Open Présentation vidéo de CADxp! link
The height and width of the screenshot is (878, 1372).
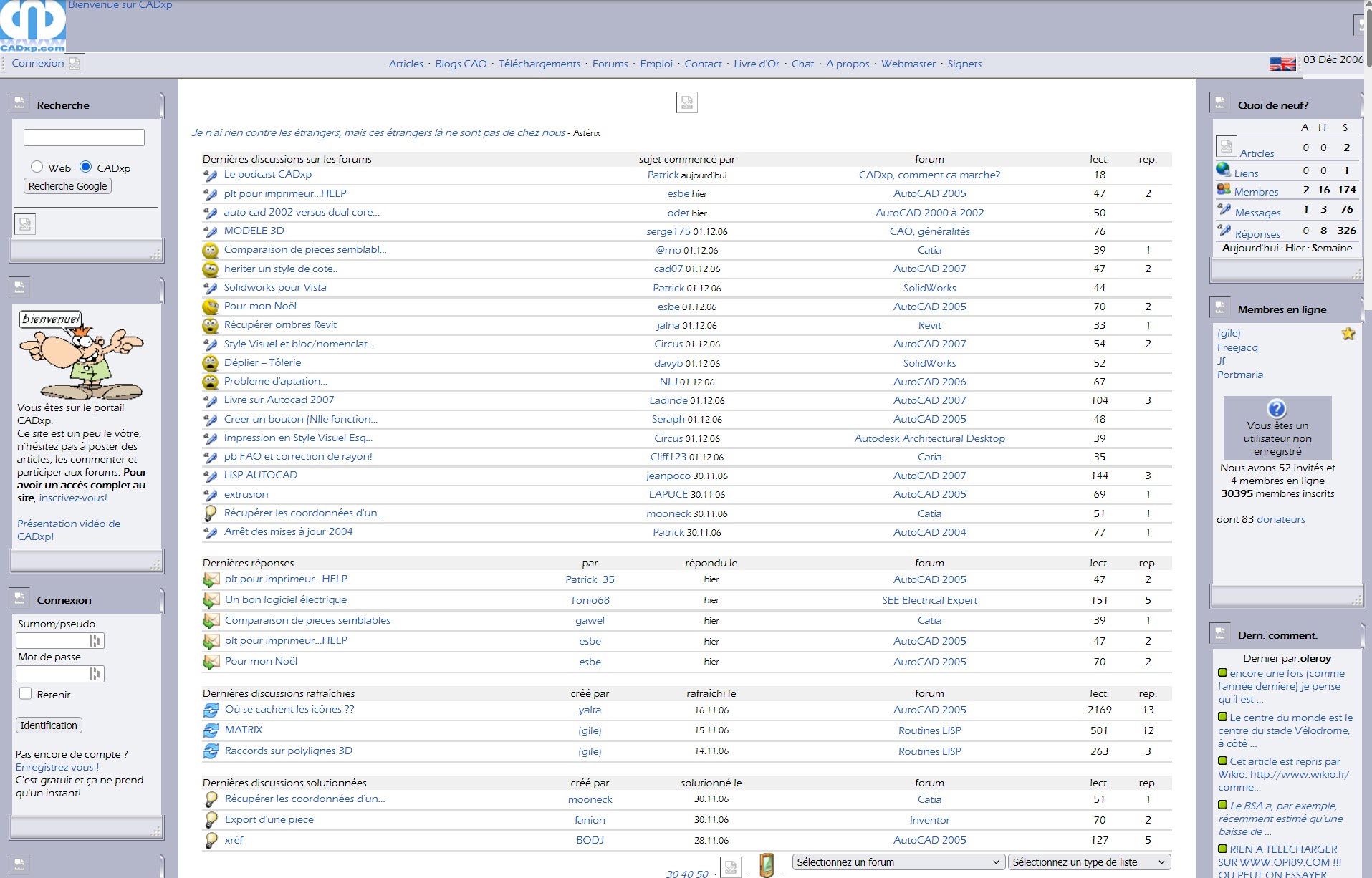(69, 530)
